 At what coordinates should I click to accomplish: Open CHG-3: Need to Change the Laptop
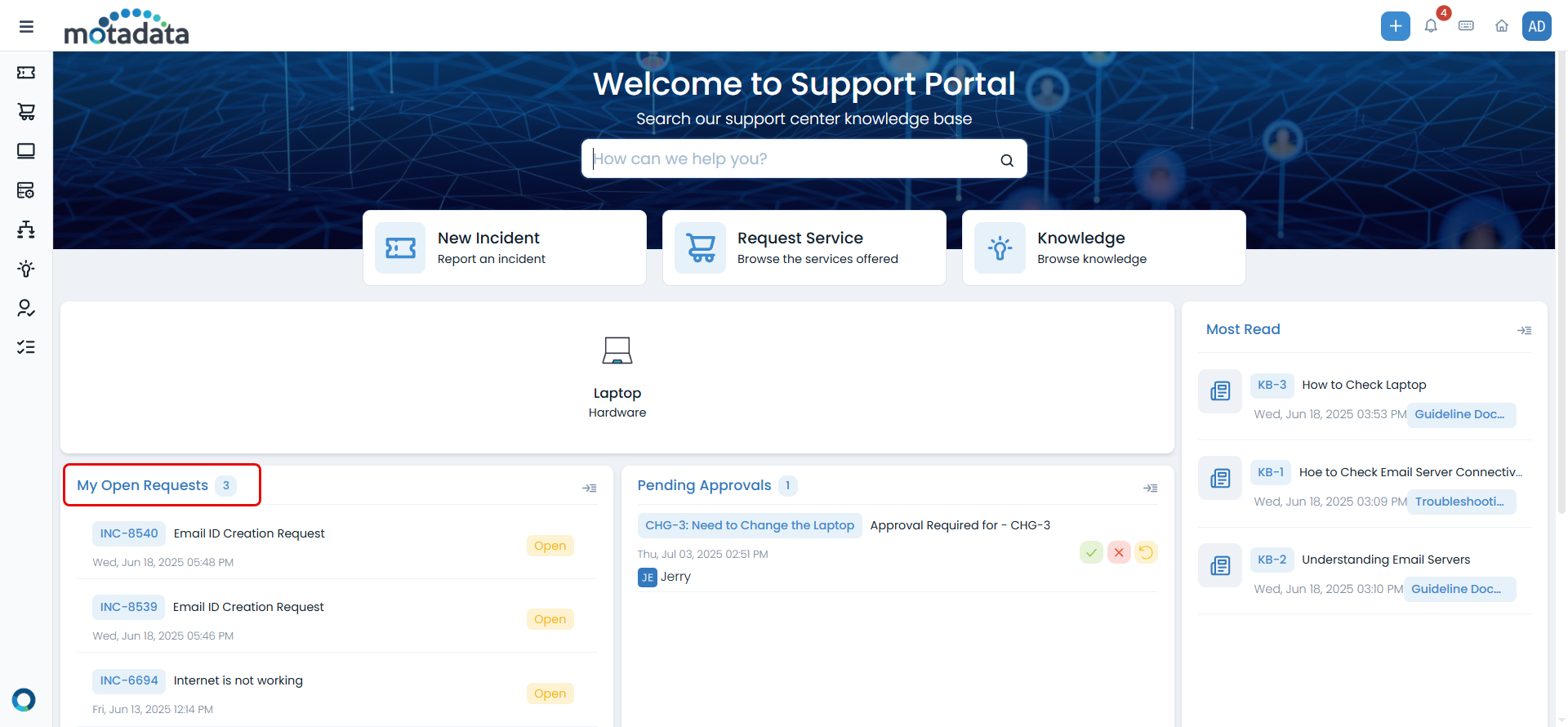click(x=749, y=525)
